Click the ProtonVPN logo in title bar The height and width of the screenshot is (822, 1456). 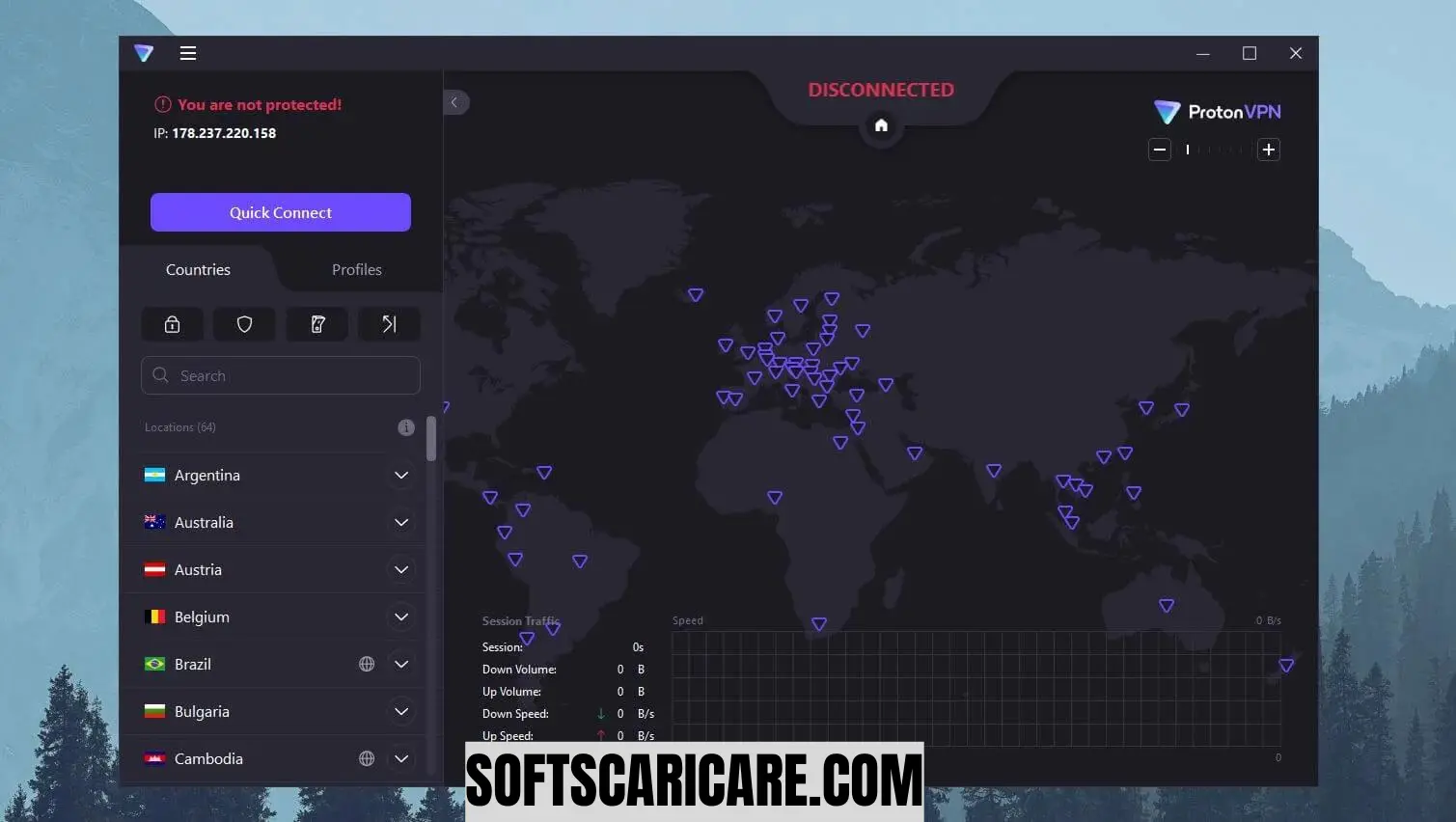pyautogui.click(x=144, y=53)
